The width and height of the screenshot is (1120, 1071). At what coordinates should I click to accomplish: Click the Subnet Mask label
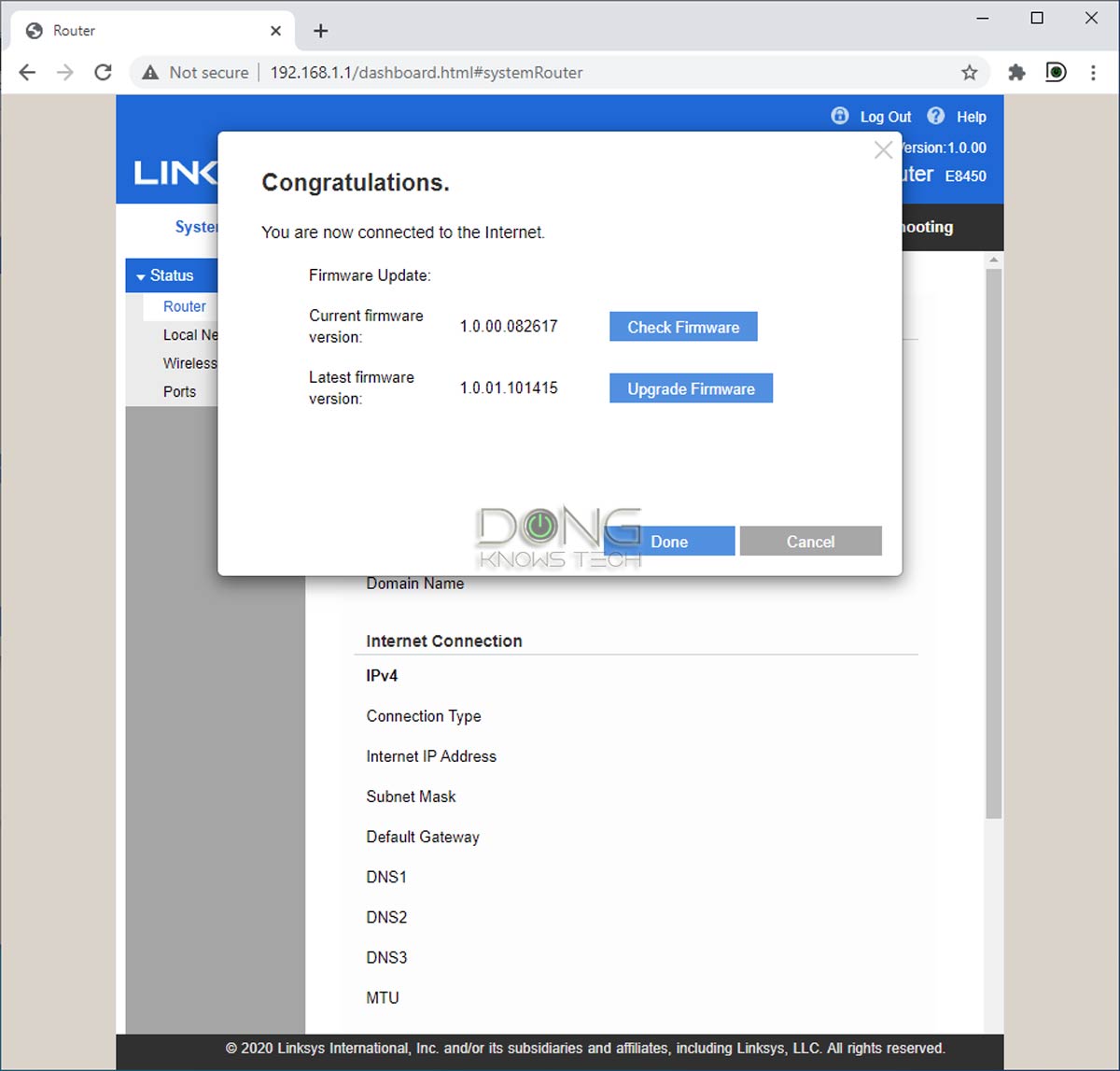coord(411,796)
